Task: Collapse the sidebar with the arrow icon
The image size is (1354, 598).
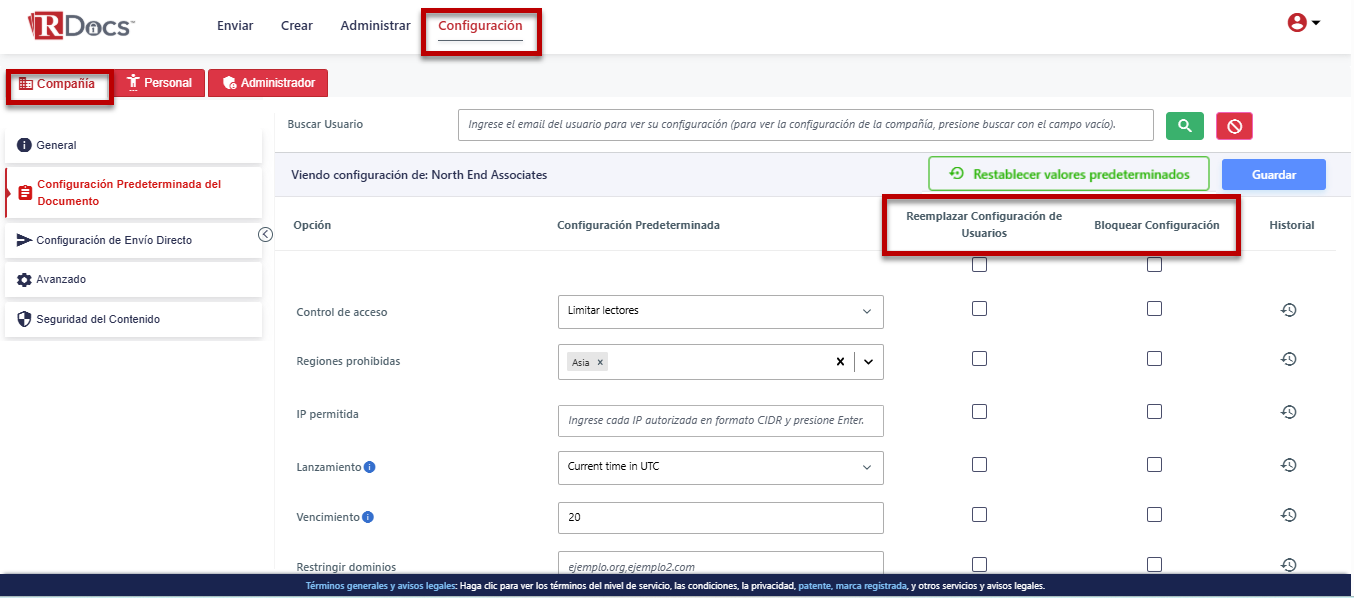Action: pyautogui.click(x=265, y=234)
